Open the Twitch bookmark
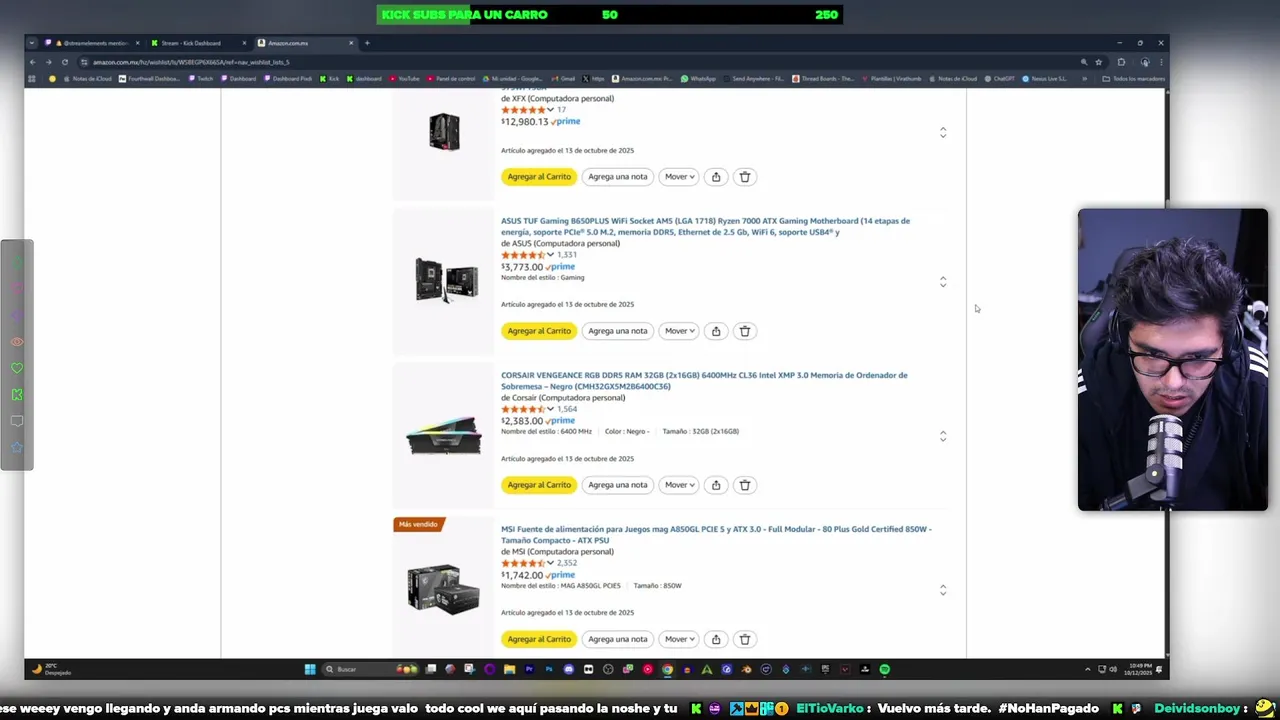This screenshot has width=1280, height=720. [201, 79]
